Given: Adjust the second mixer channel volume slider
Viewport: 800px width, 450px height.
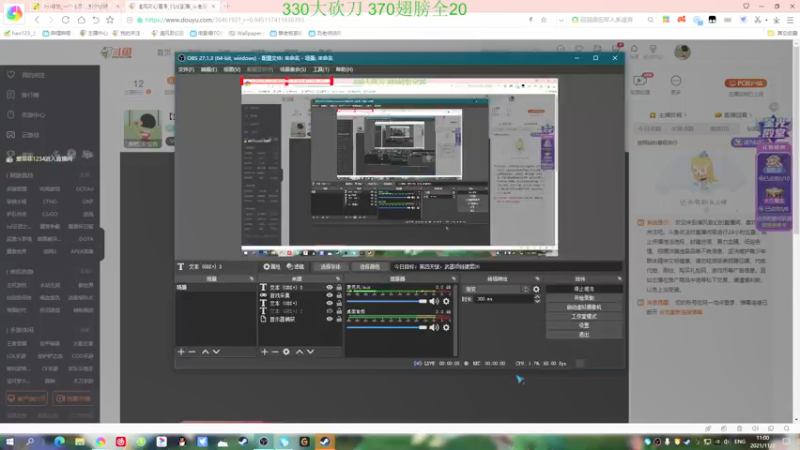Looking at the screenshot, I should point(386,327).
